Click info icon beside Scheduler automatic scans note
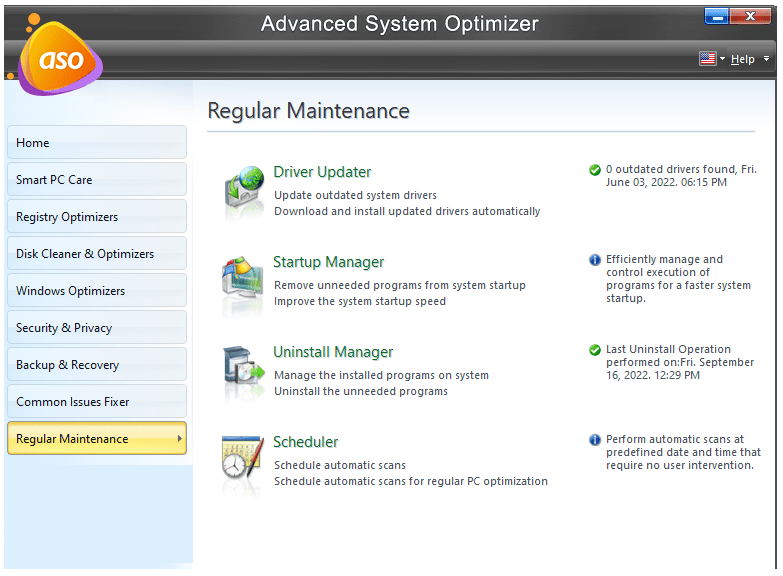The width and height of the screenshot is (783, 576). 594,440
